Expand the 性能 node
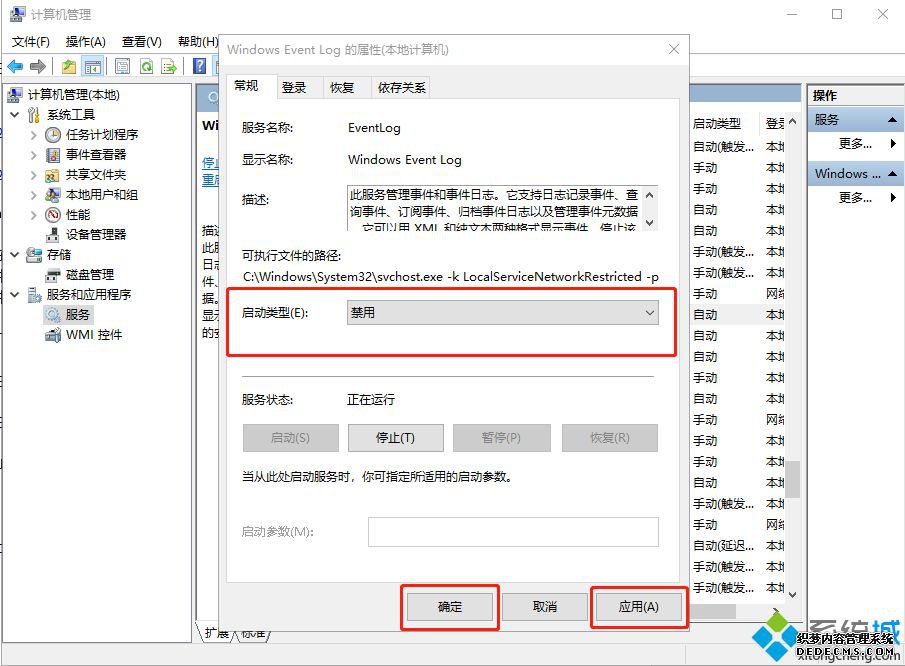The image size is (905, 666). pyautogui.click(x=33, y=215)
